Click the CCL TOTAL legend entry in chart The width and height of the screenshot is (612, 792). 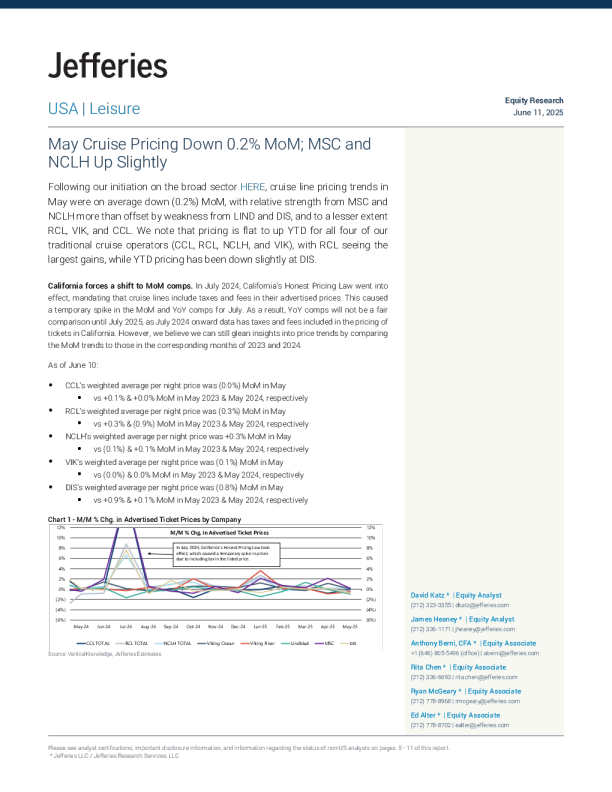click(97, 643)
